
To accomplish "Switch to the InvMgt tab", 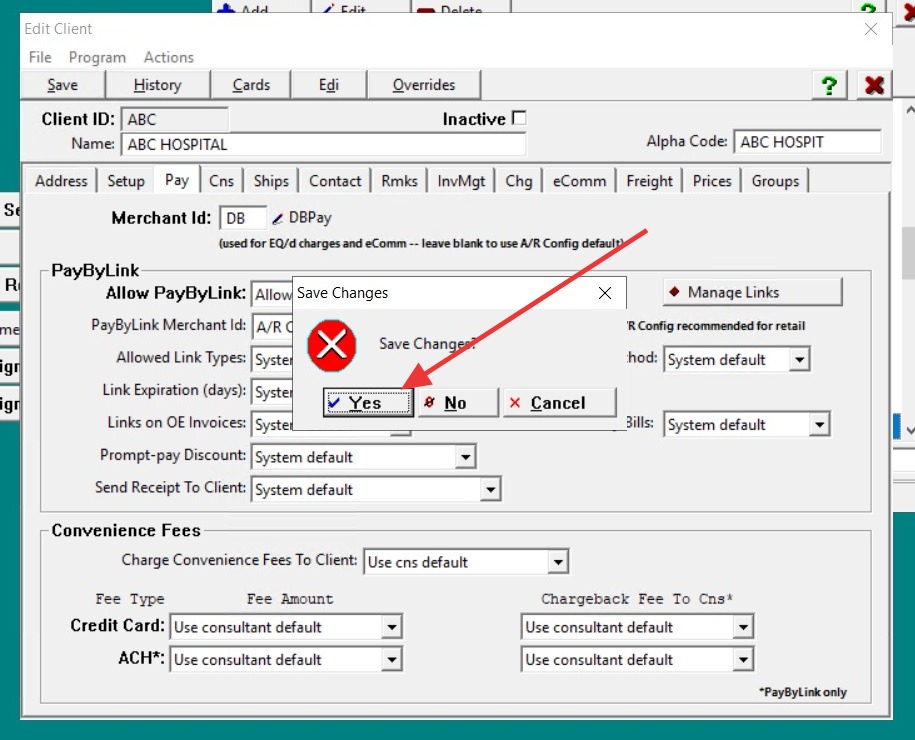I will pos(462,181).
